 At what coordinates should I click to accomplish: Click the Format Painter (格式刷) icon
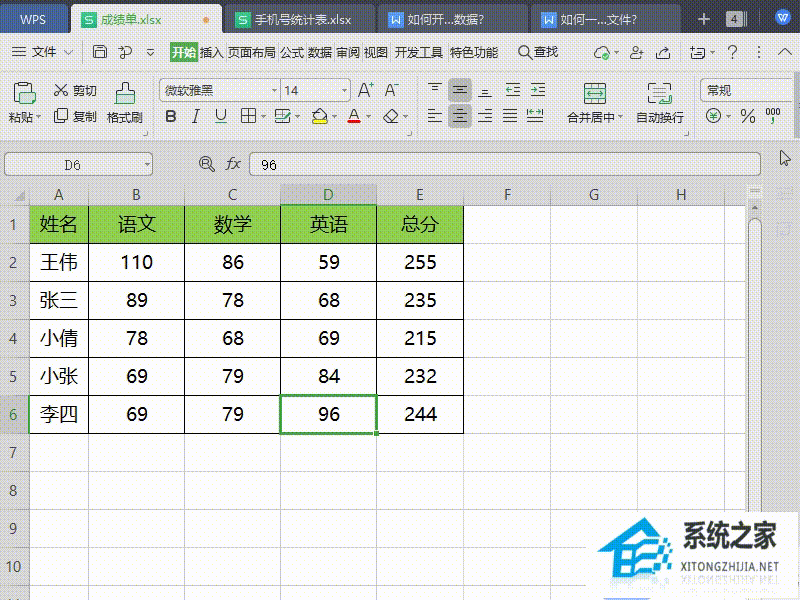click(x=125, y=93)
